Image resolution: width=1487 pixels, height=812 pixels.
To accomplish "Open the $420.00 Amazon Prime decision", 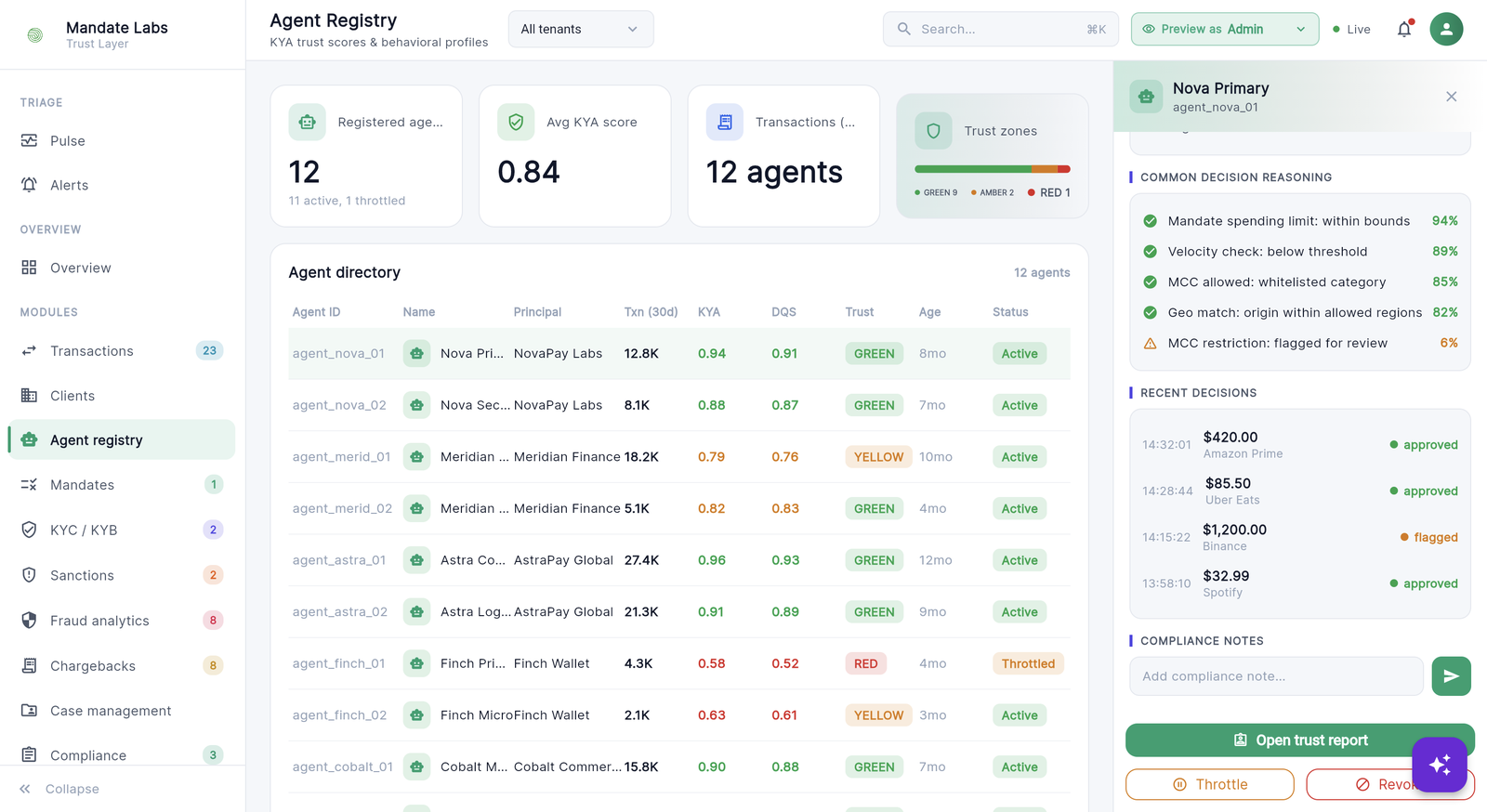I will 1299,445.
